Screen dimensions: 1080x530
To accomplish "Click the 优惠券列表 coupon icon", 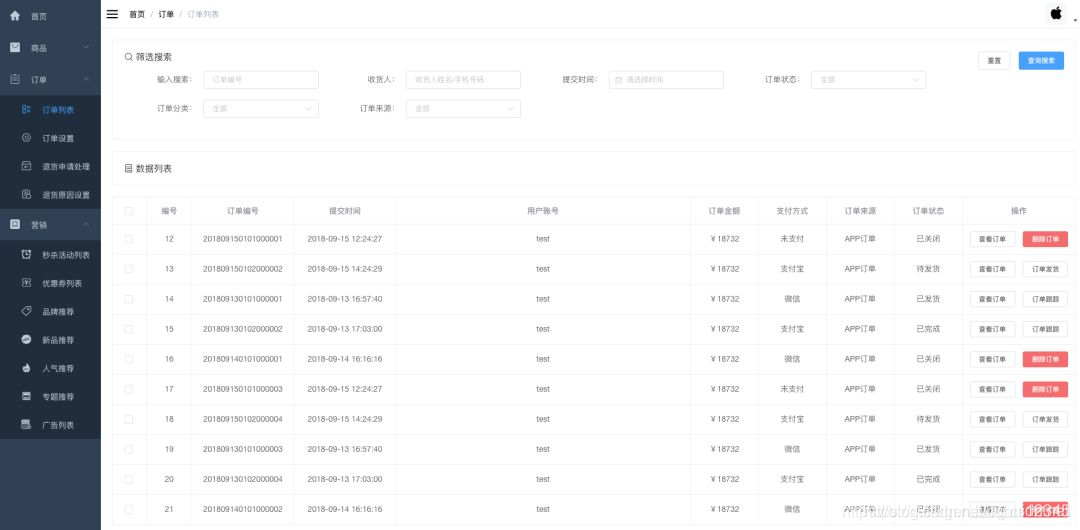I will pos(26,283).
